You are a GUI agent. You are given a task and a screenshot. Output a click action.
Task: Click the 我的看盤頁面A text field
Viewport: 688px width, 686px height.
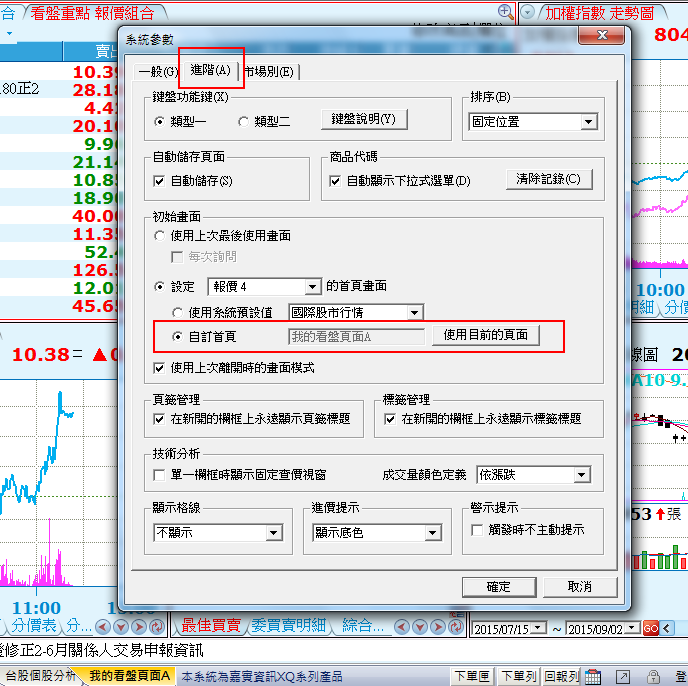pyautogui.click(x=356, y=337)
